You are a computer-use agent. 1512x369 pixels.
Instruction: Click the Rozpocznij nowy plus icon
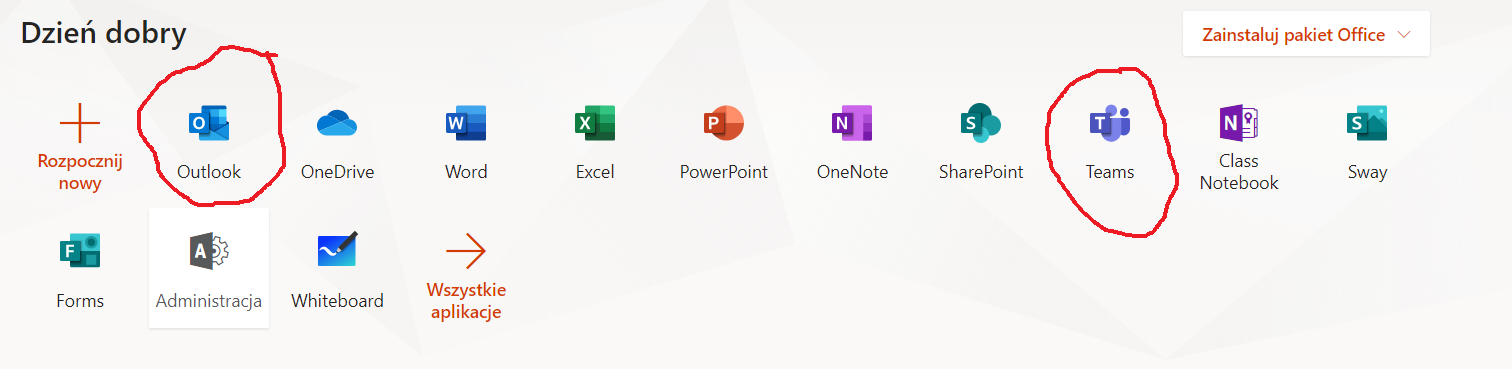(80, 123)
